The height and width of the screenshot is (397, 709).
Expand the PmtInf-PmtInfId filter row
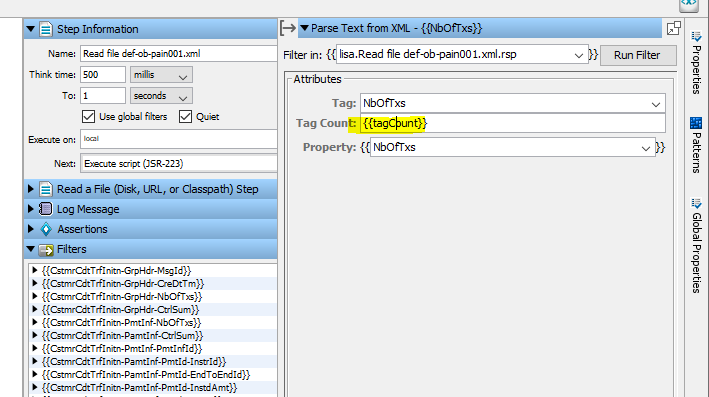click(x=34, y=349)
